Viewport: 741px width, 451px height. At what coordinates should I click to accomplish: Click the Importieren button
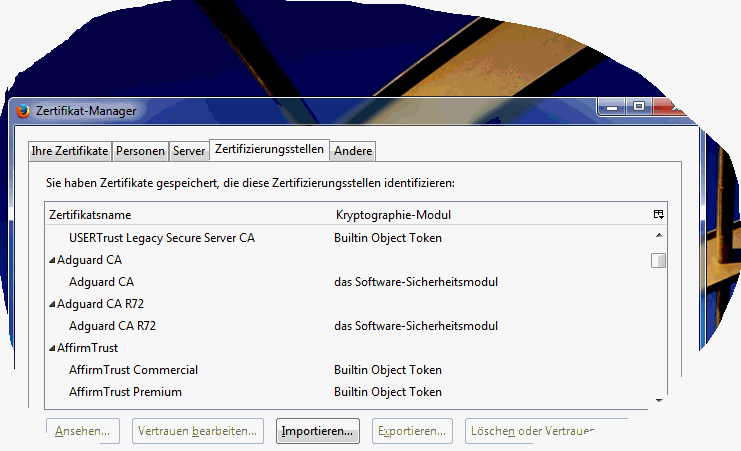pos(317,432)
